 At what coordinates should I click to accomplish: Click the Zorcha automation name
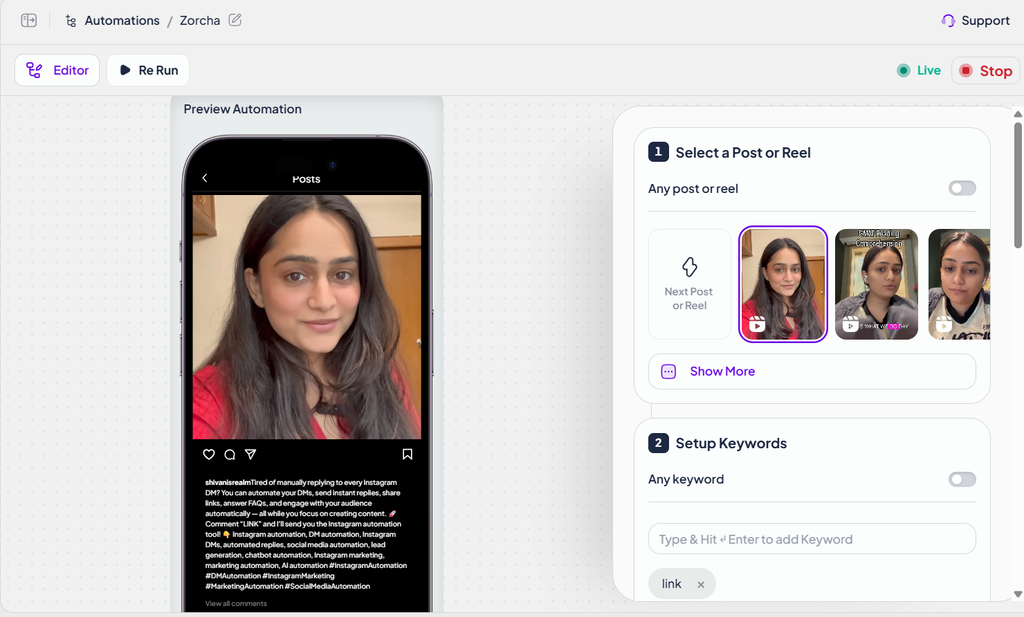[x=200, y=20]
